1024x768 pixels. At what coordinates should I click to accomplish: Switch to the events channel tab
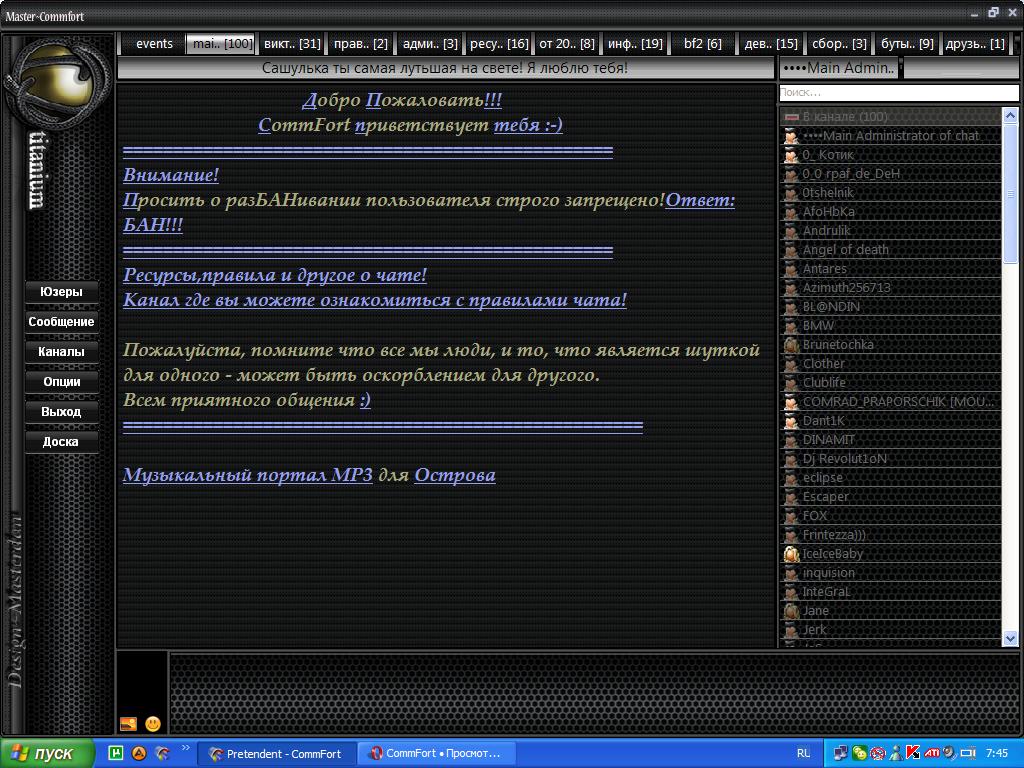(154, 44)
